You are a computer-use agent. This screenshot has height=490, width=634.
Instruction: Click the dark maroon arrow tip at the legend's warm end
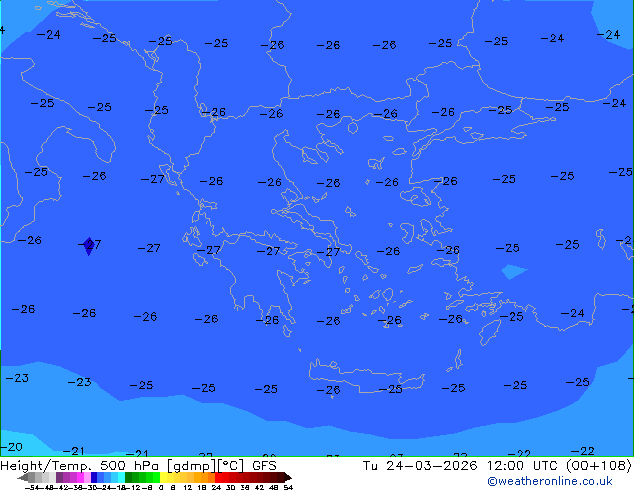(x=288, y=477)
